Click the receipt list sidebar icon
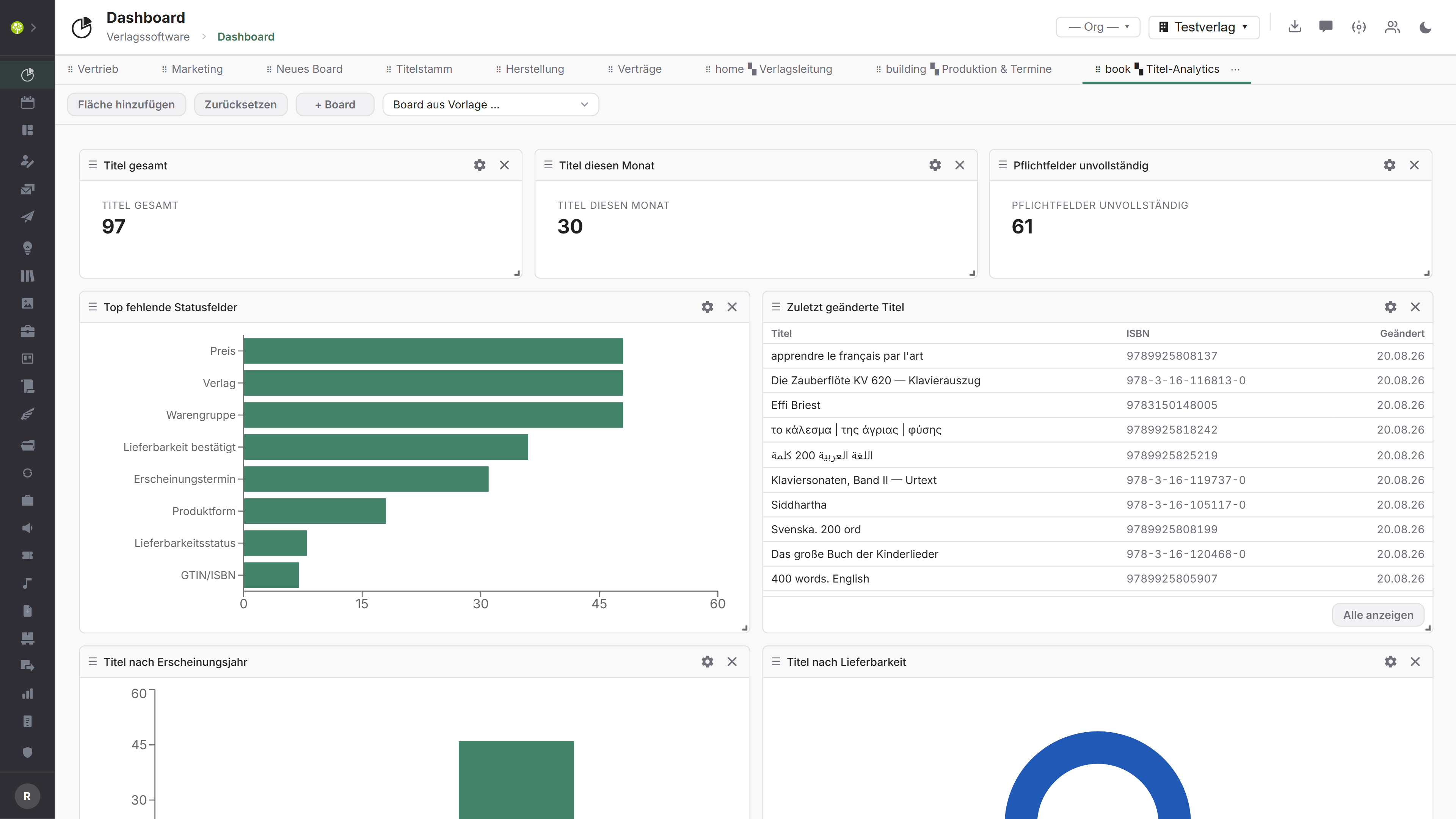Screen dimensions: 1456x819 27,721
